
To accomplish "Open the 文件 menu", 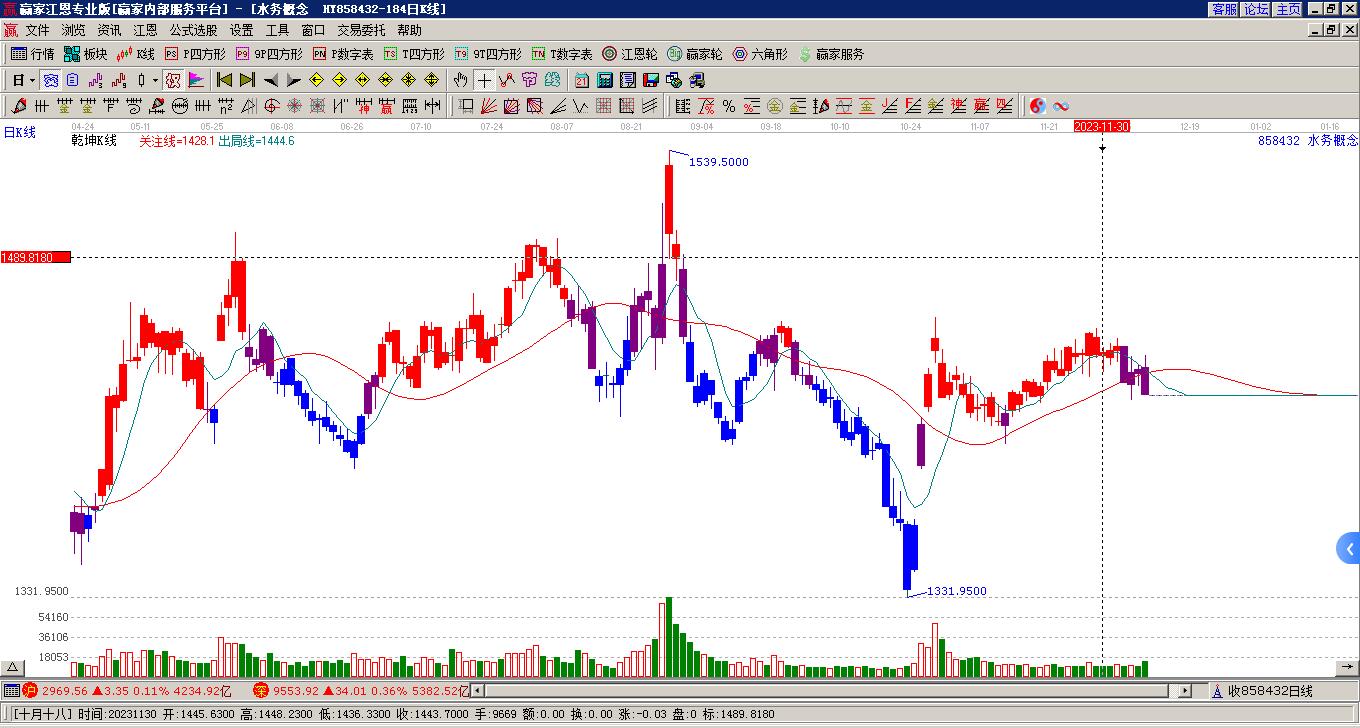I will pyautogui.click(x=37, y=31).
